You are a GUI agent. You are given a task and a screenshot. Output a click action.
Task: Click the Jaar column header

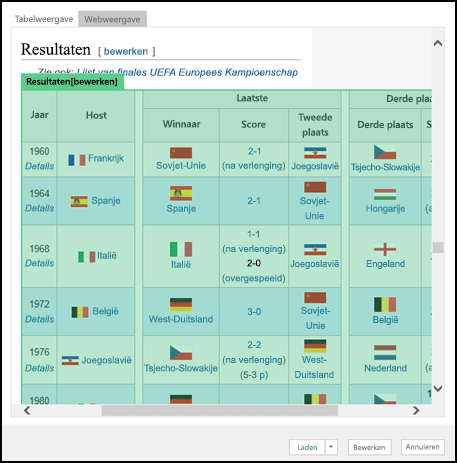[39, 115]
